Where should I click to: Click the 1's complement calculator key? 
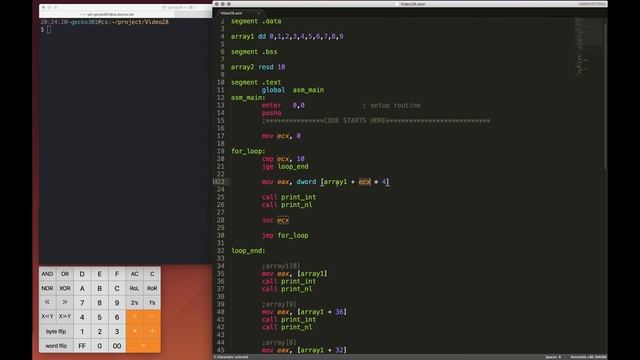[152, 302]
